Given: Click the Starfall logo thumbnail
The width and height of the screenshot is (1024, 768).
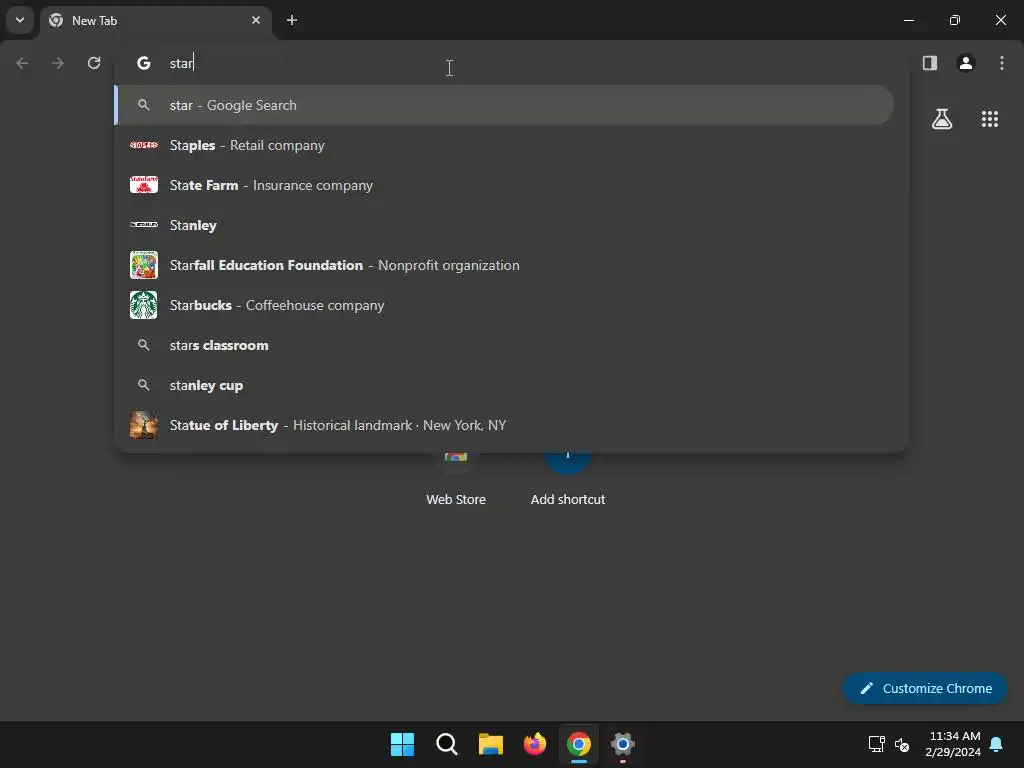Looking at the screenshot, I should pos(144,265).
